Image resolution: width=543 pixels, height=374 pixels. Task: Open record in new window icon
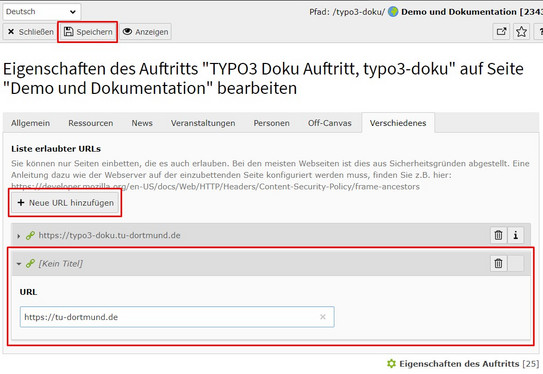pyautogui.click(x=501, y=32)
